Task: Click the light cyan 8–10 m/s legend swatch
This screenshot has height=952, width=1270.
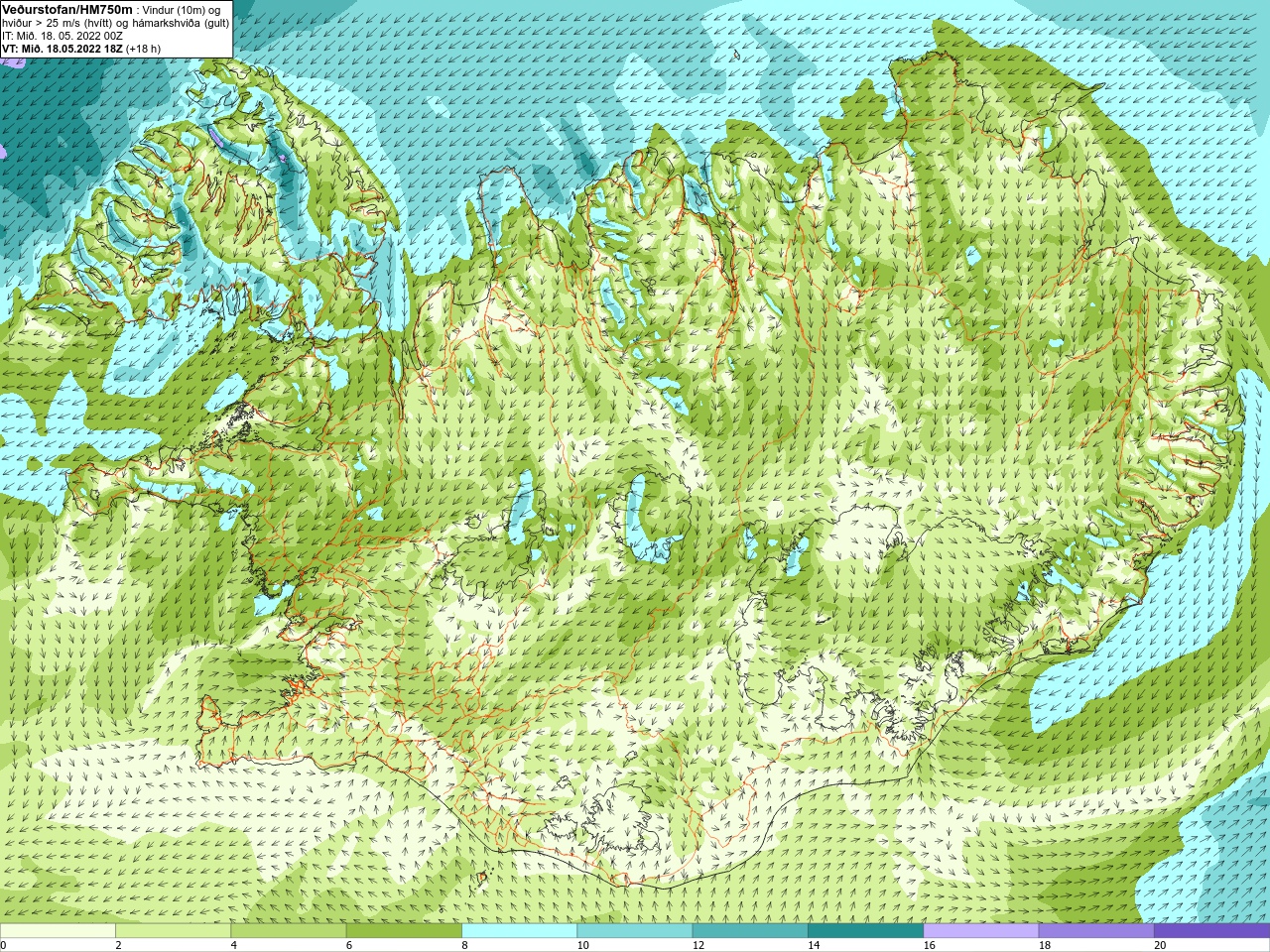Action: point(519,931)
